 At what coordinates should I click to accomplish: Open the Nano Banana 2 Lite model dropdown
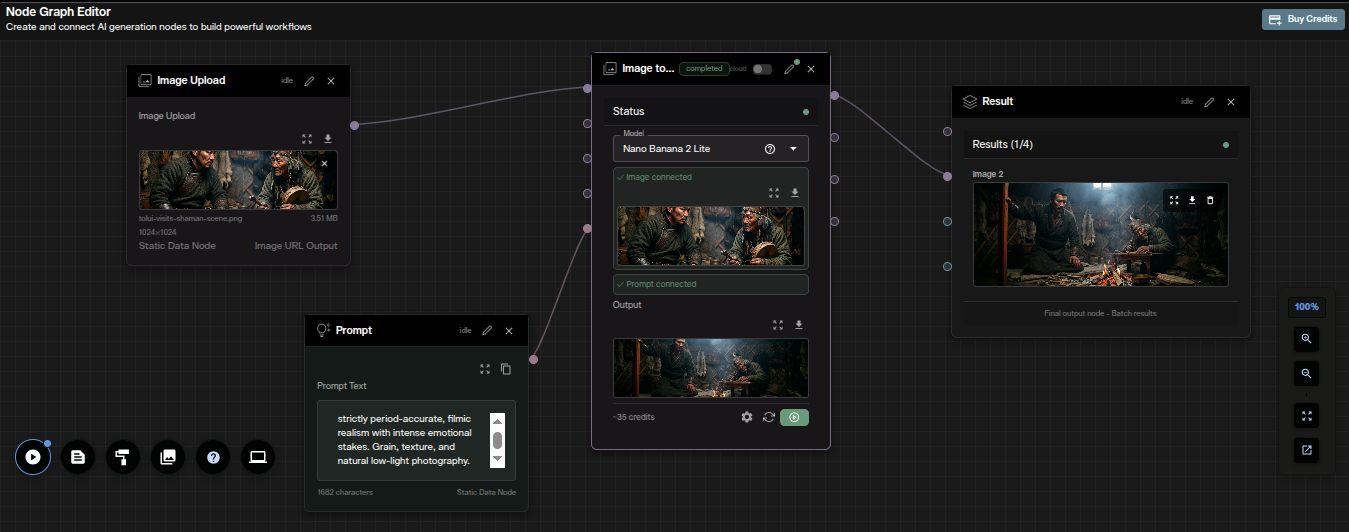pos(710,149)
